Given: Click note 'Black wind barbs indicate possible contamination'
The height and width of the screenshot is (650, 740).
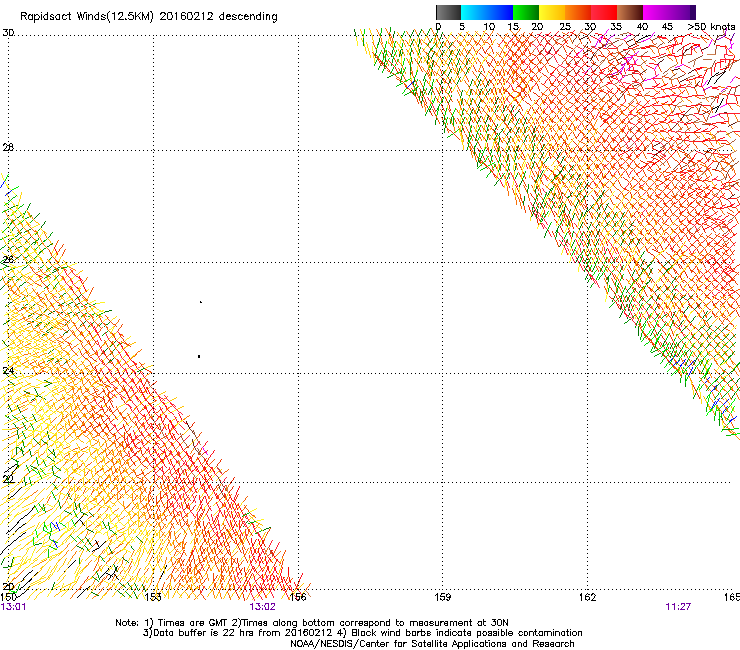Looking at the screenshot, I should coord(467,633).
